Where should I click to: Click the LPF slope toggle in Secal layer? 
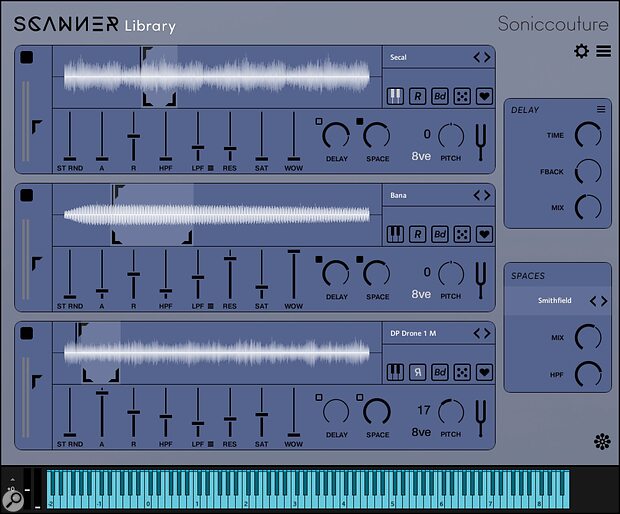210,168
